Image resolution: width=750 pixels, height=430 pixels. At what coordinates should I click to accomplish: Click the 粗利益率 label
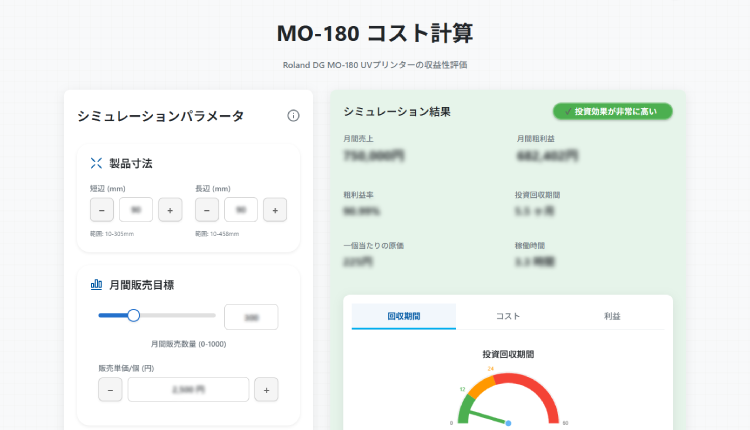point(358,195)
